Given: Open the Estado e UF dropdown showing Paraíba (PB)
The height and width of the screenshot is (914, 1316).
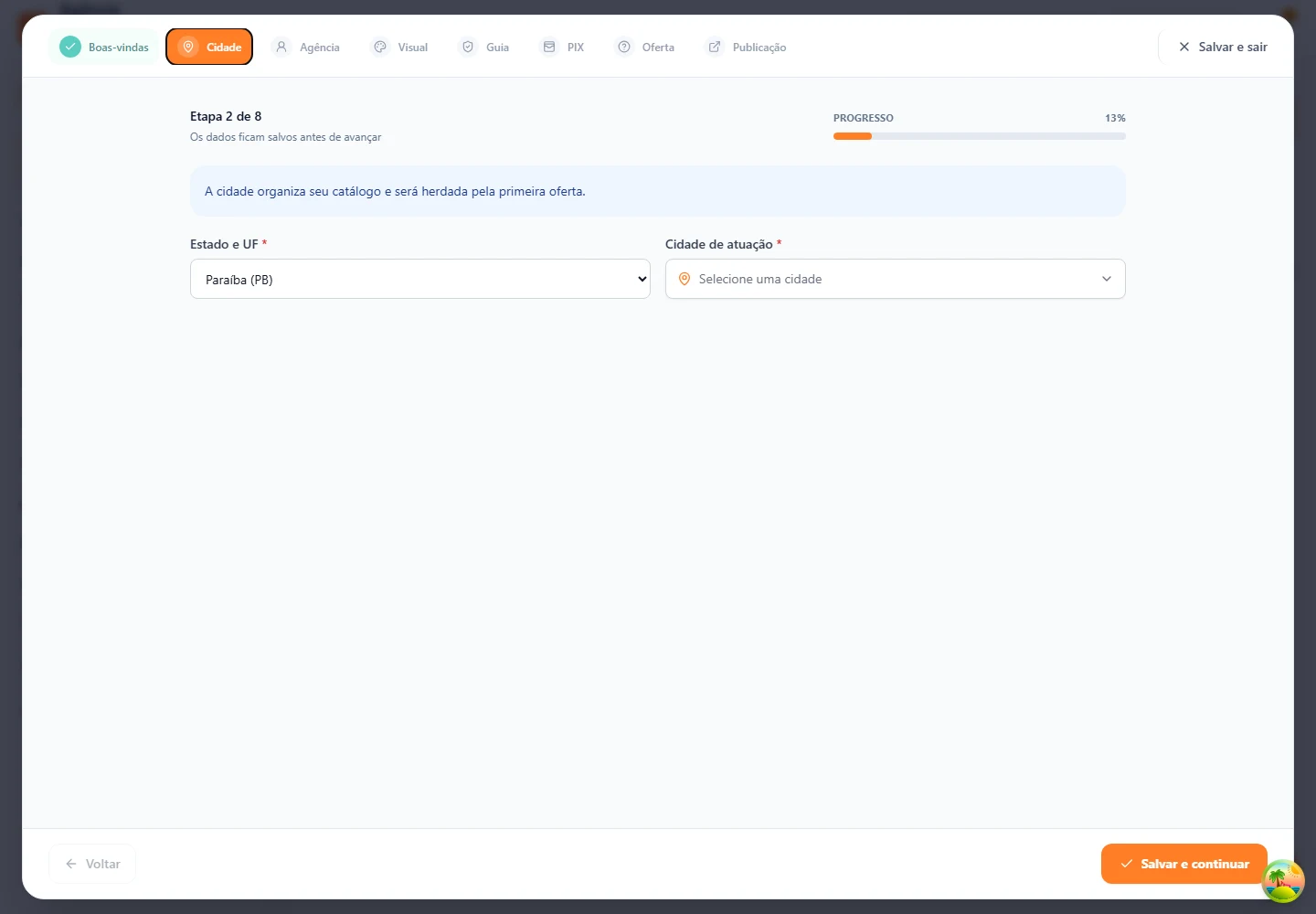Looking at the screenshot, I should (x=420, y=279).
